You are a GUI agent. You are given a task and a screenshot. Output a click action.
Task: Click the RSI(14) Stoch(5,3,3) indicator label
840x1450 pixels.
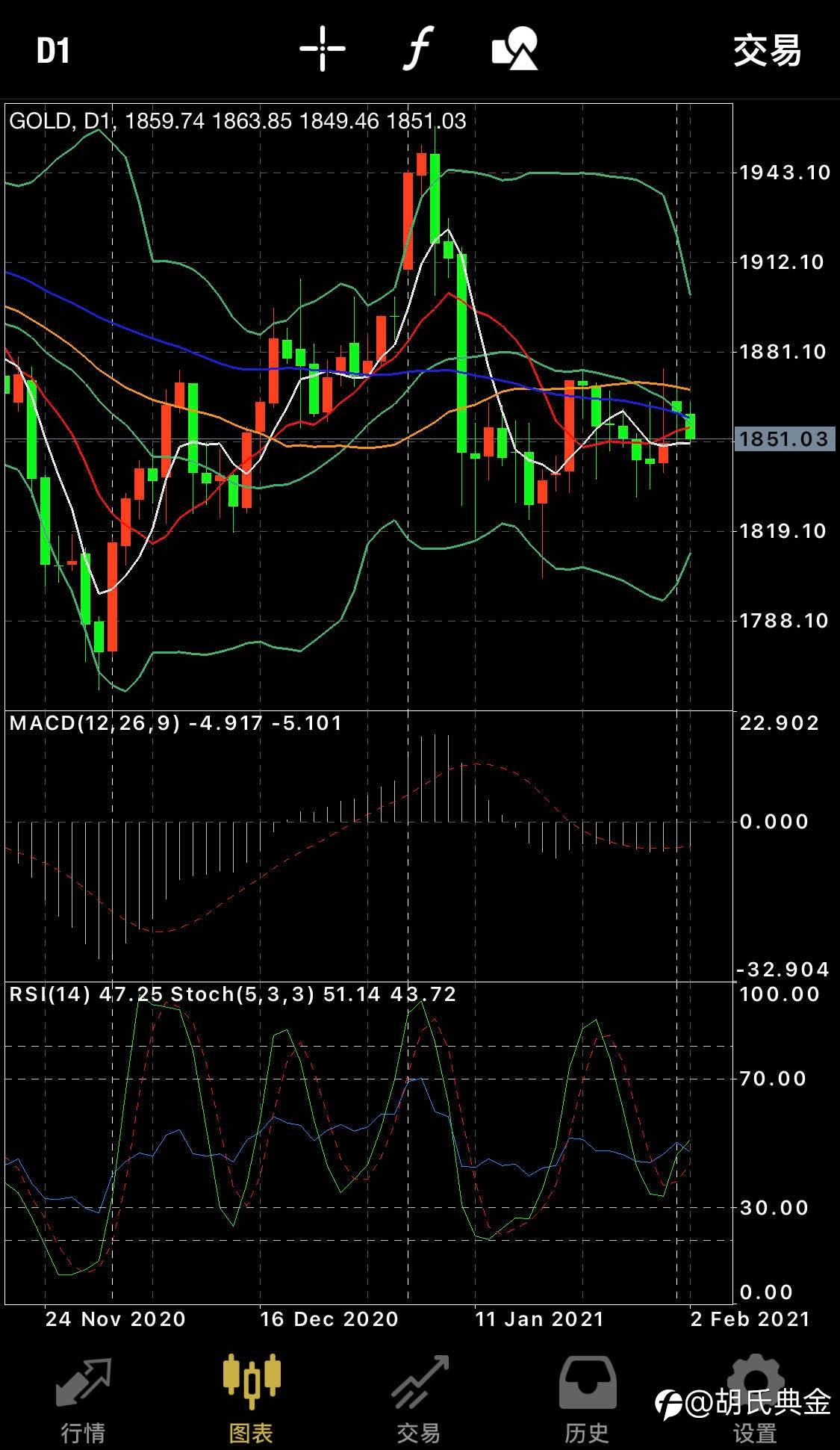(232, 994)
